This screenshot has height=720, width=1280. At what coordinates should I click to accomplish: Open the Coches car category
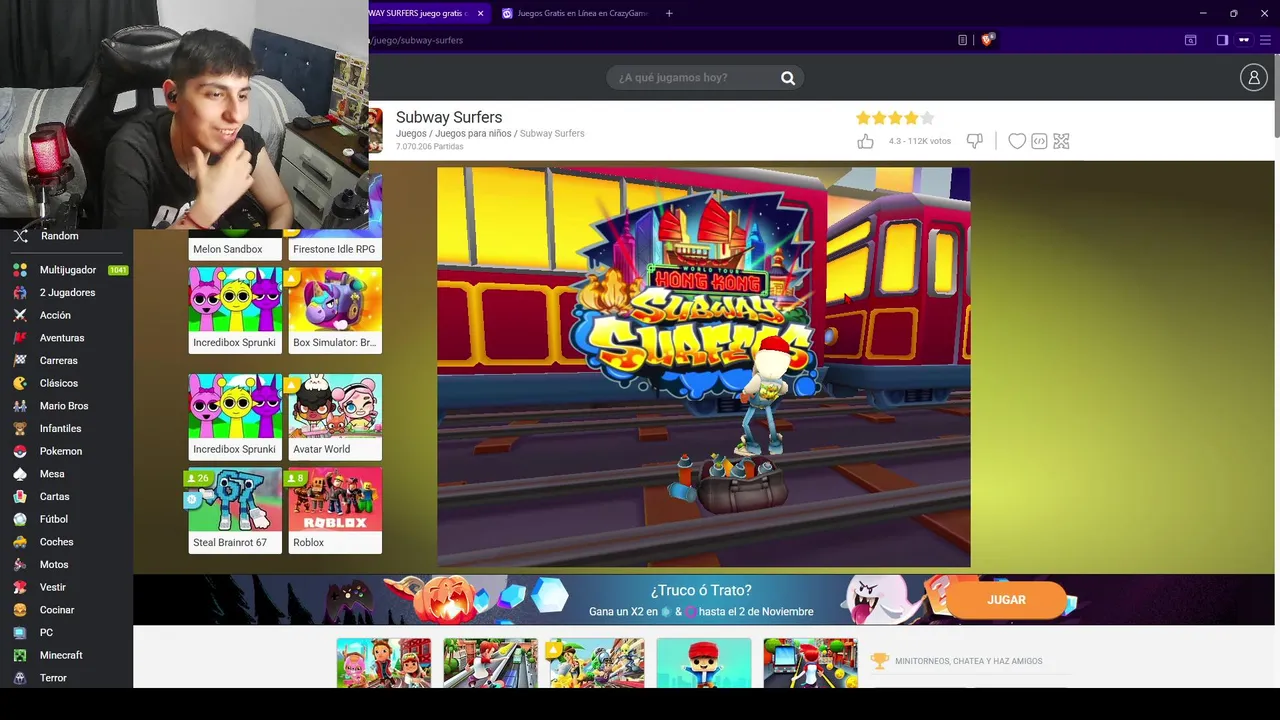point(56,542)
